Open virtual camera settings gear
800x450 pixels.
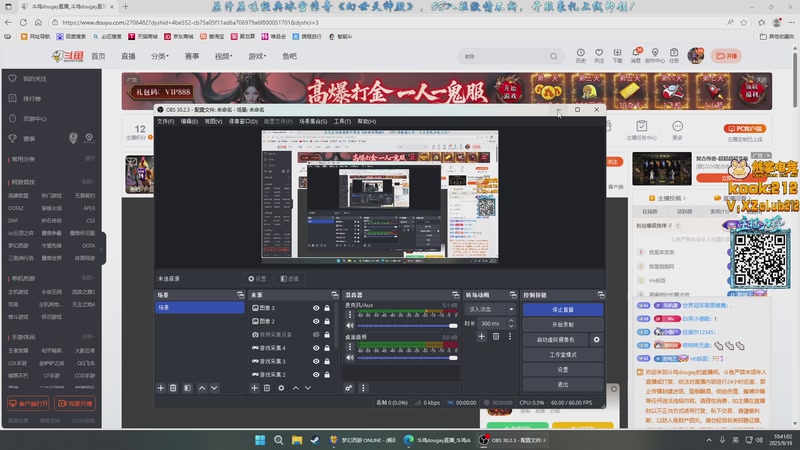(x=596, y=339)
